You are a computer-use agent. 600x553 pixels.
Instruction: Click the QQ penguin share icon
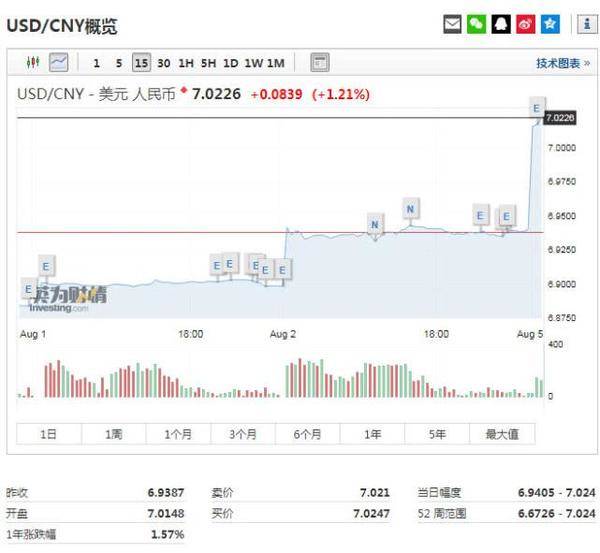click(x=501, y=24)
